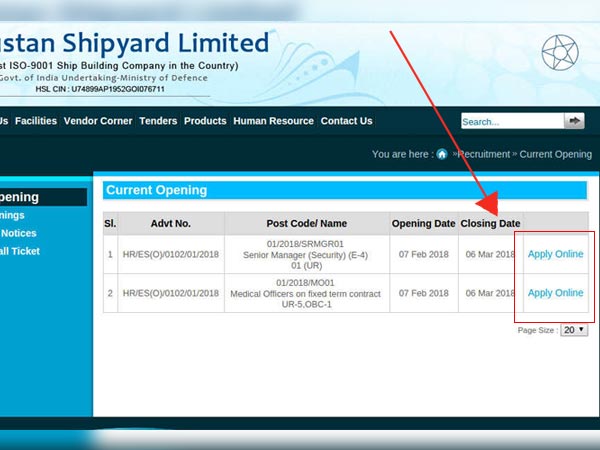This screenshot has height=450, width=600.
Task: Open the Page Size dropdown
Action: (574, 330)
